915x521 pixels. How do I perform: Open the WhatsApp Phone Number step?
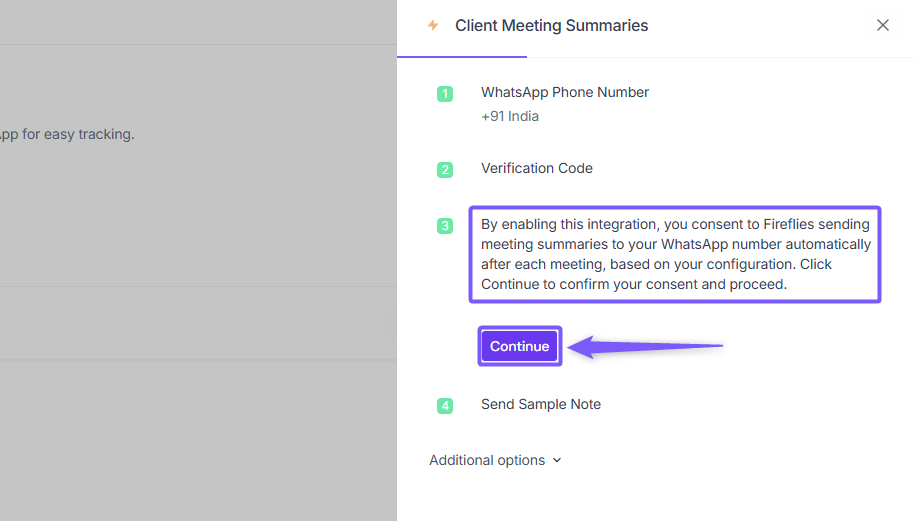coord(564,92)
